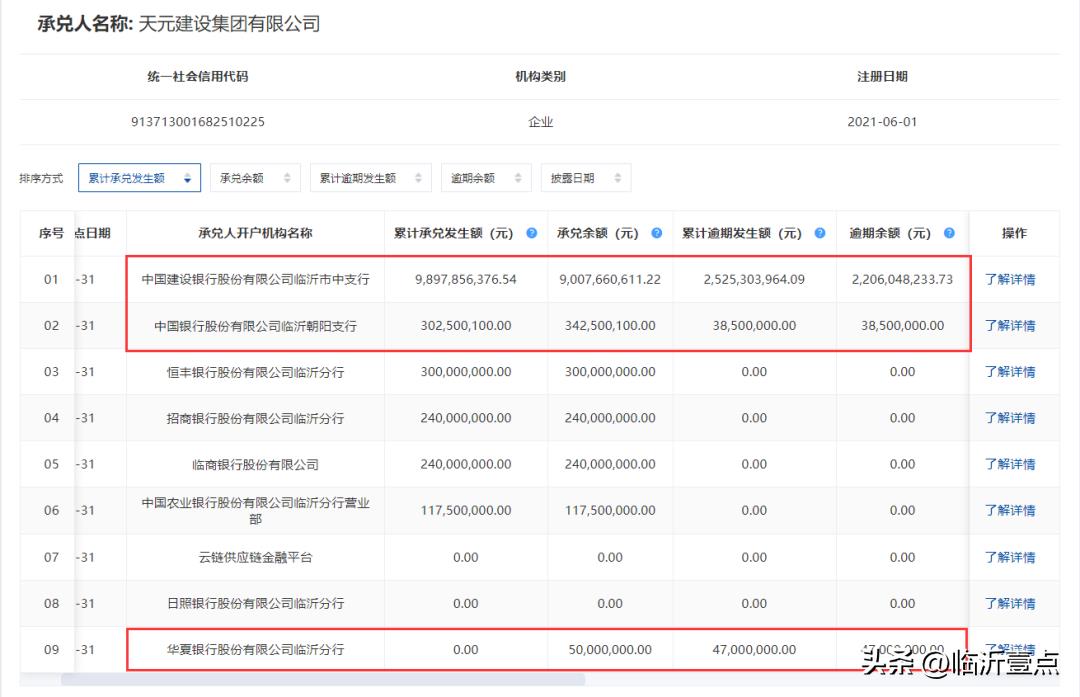Open 了解详情 for row 07 云链供应链金融平台
This screenshot has height=697, width=1080.
pyautogui.click(x=1010, y=556)
